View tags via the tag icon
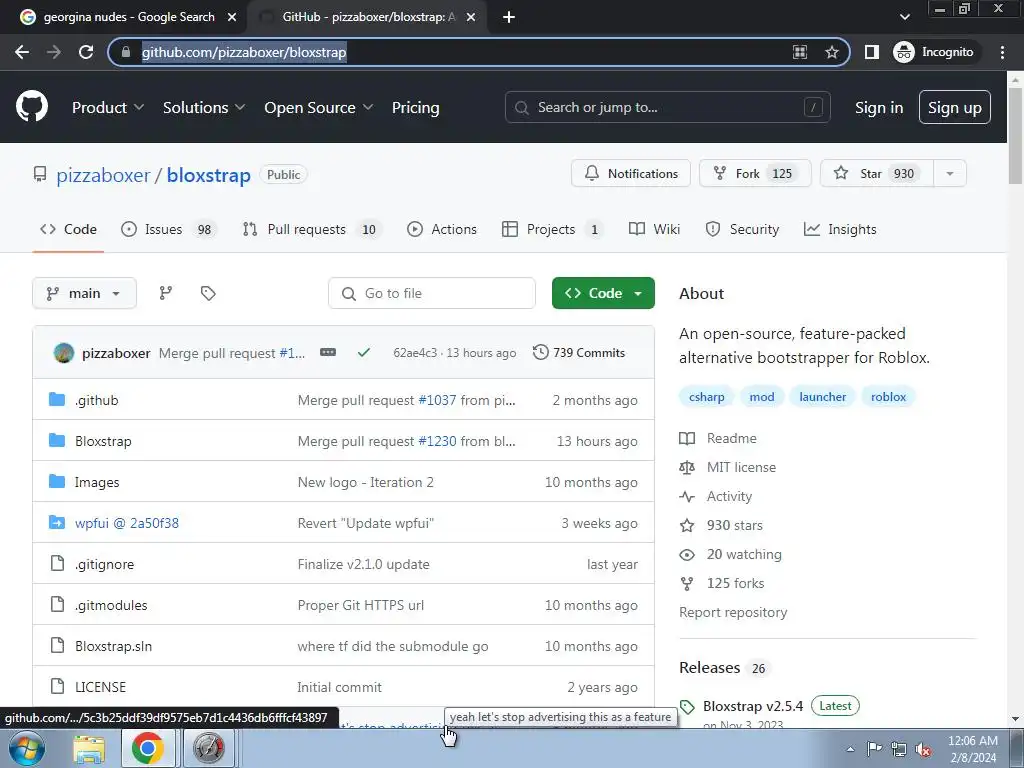 208,293
